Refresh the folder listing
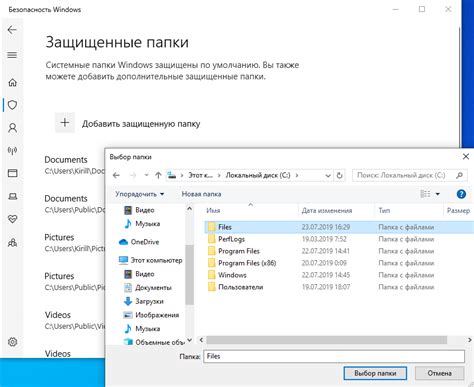 339,175
